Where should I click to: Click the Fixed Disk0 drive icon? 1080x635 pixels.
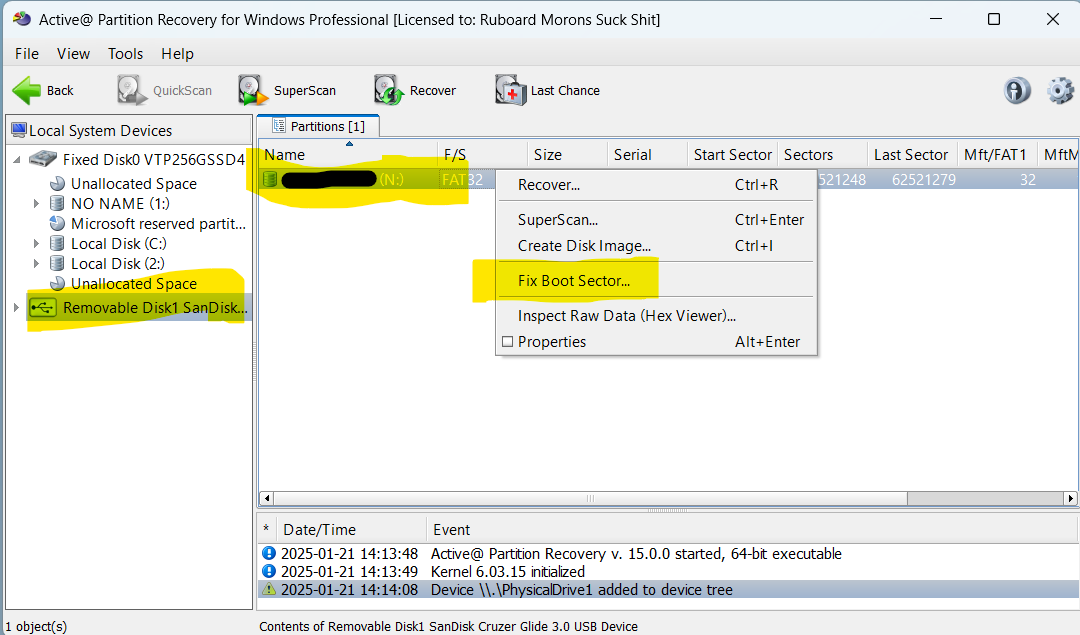pyautogui.click(x=43, y=159)
